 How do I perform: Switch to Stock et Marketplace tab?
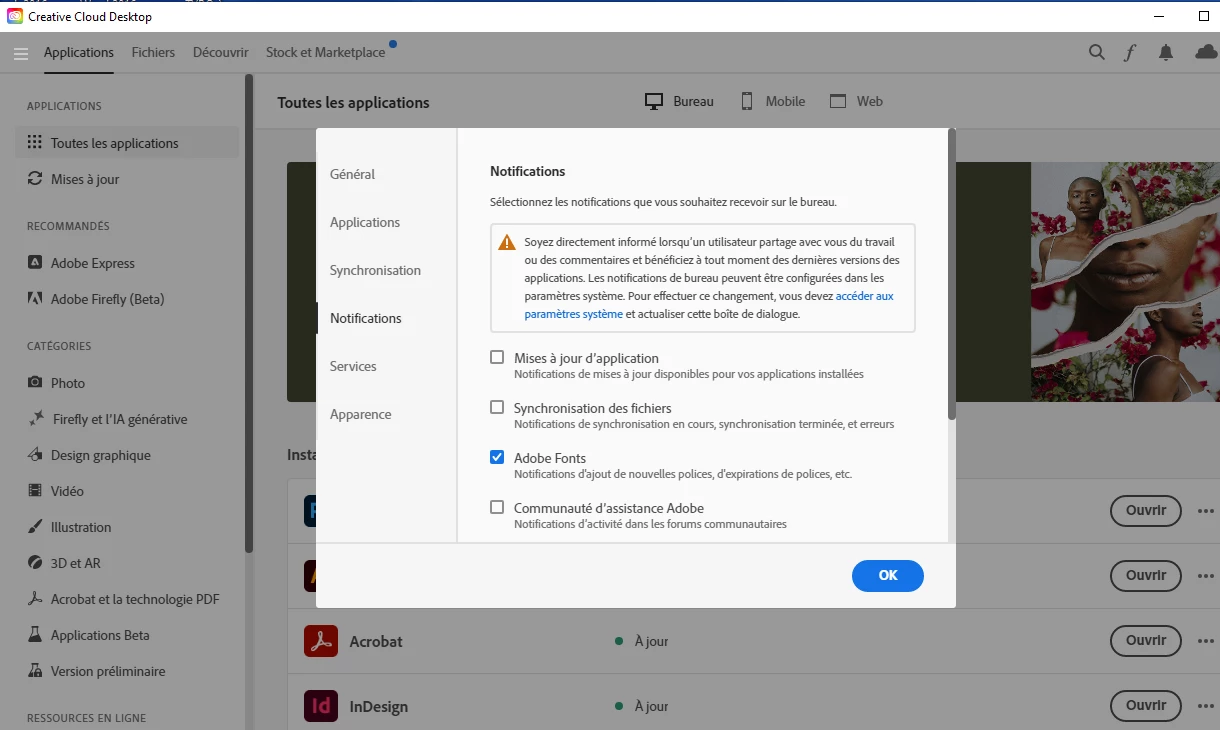point(325,52)
